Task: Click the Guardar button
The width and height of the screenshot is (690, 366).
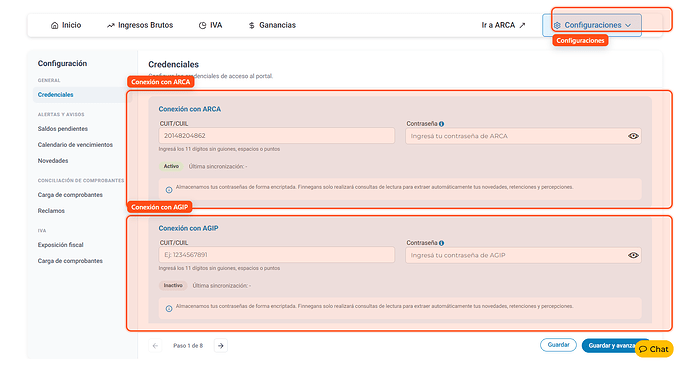Action: point(558,345)
